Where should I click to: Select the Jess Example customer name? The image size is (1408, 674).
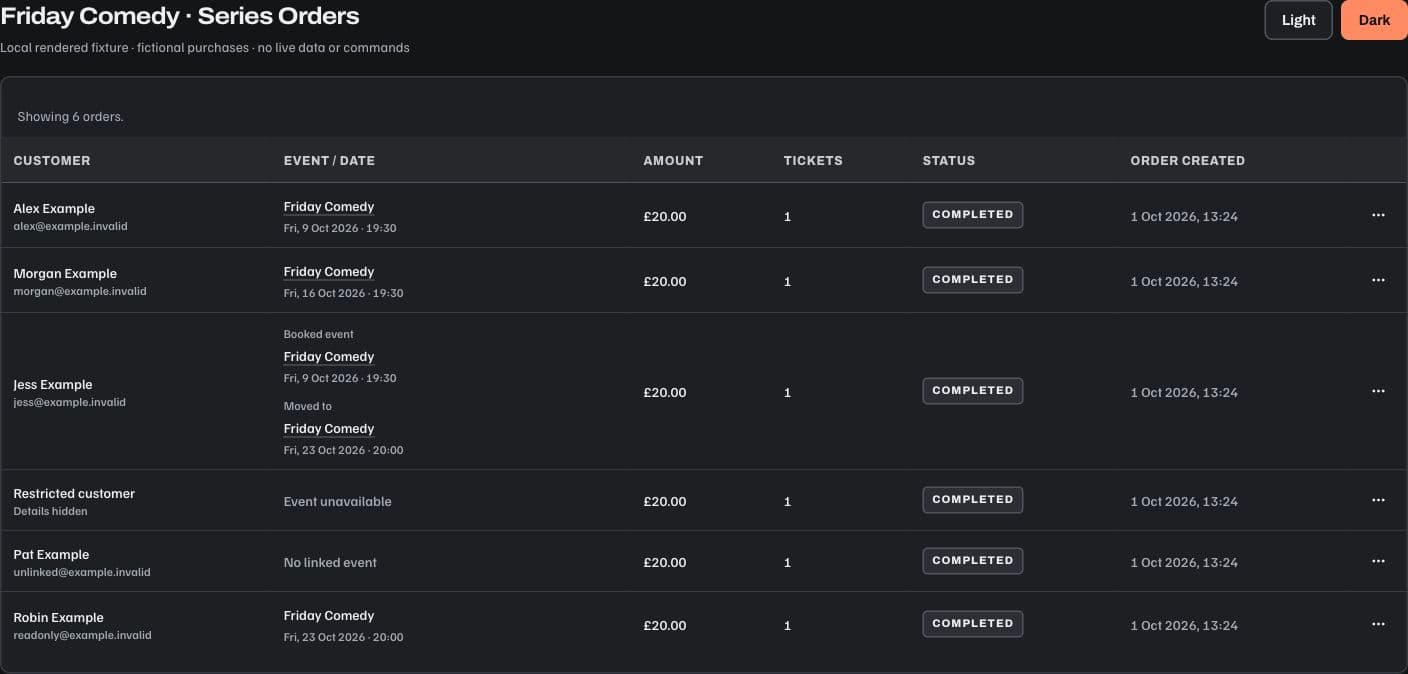[53, 385]
